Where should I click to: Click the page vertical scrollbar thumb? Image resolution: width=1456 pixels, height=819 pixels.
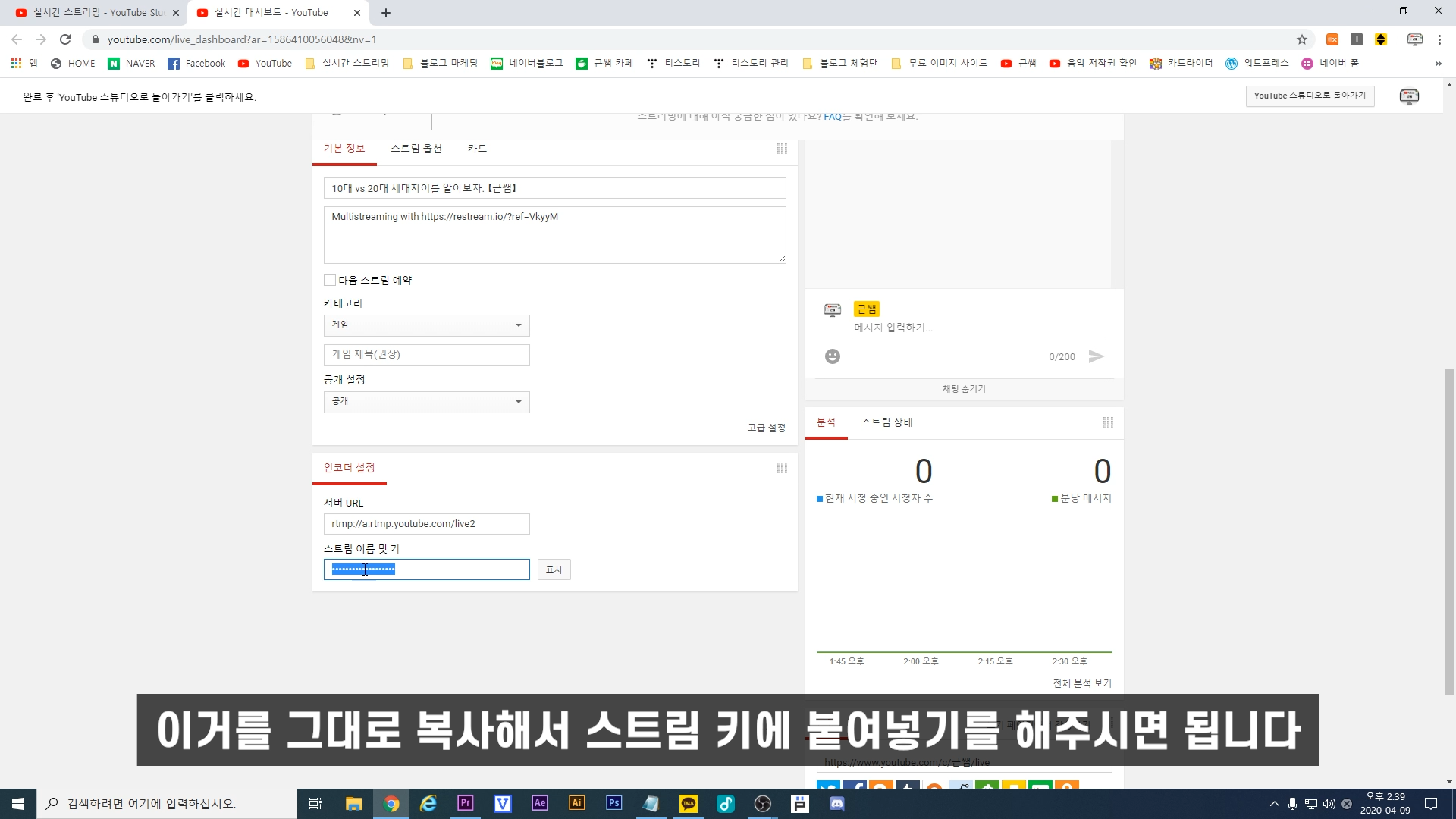coord(1449,531)
